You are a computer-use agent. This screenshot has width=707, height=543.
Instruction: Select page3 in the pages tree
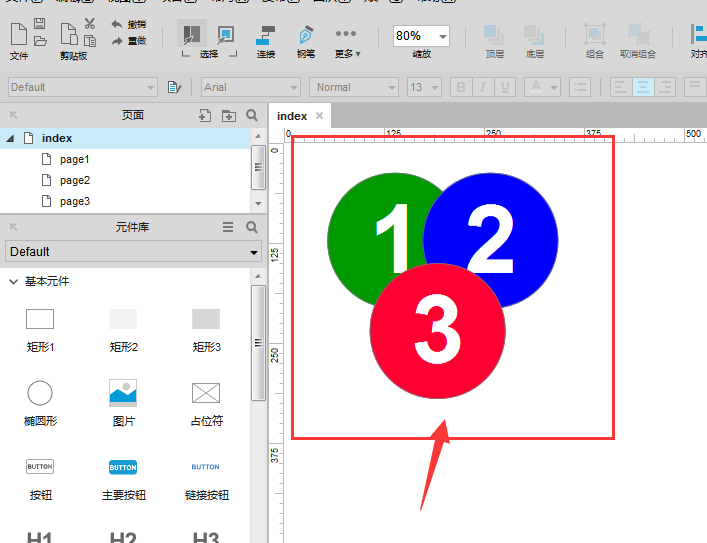pyautogui.click(x=74, y=201)
